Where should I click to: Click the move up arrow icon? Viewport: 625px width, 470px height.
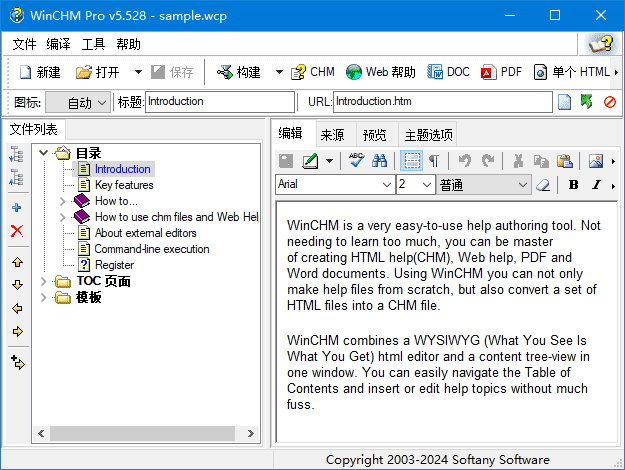(17, 262)
